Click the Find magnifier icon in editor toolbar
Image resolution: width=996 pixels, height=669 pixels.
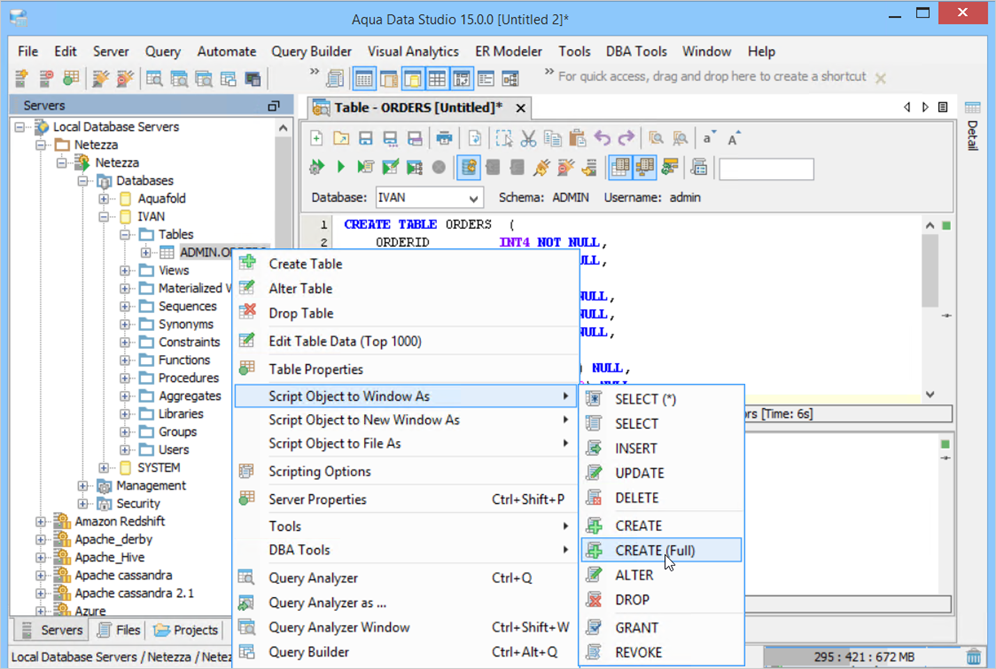point(656,138)
